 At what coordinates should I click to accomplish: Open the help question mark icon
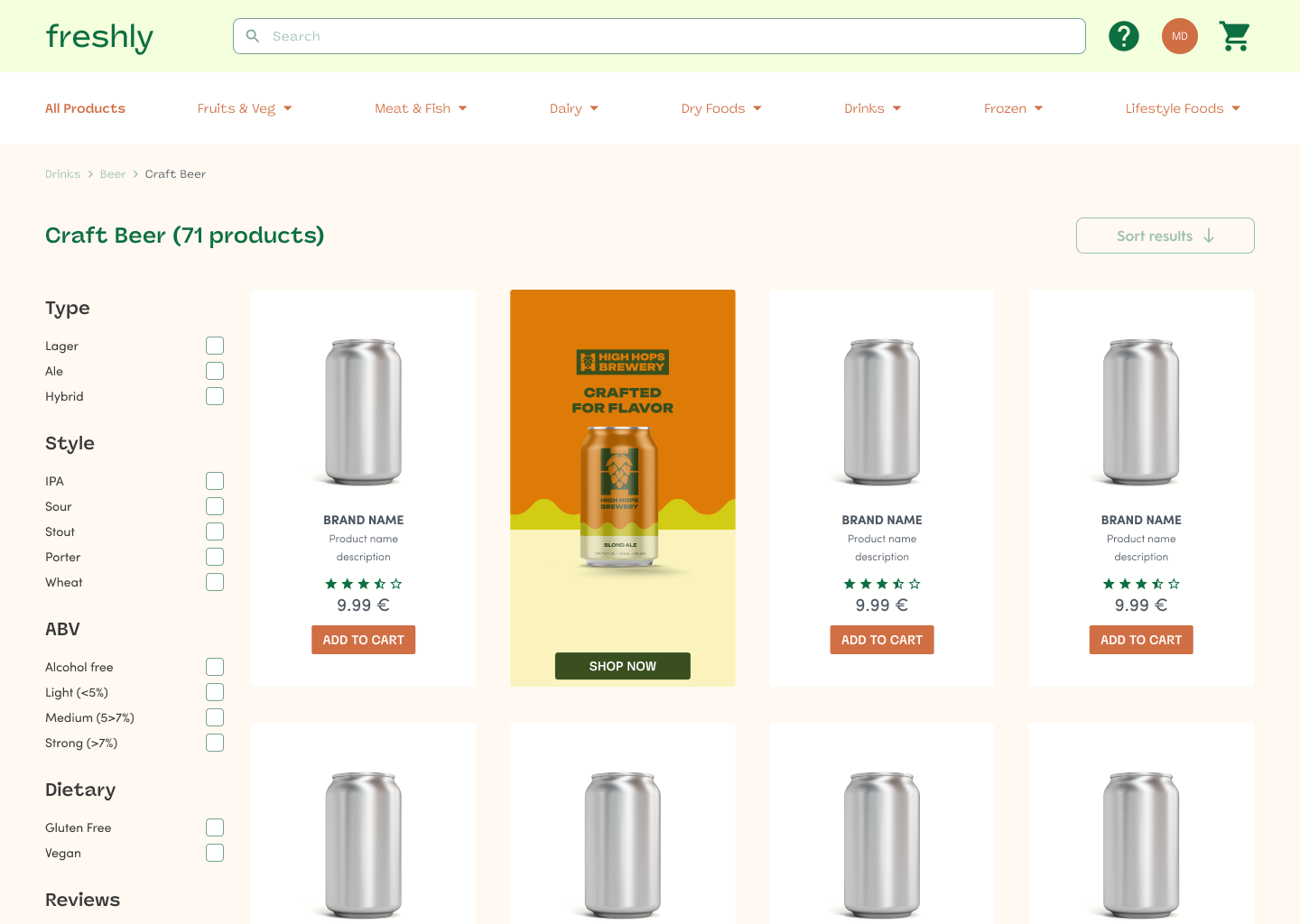[x=1123, y=36]
